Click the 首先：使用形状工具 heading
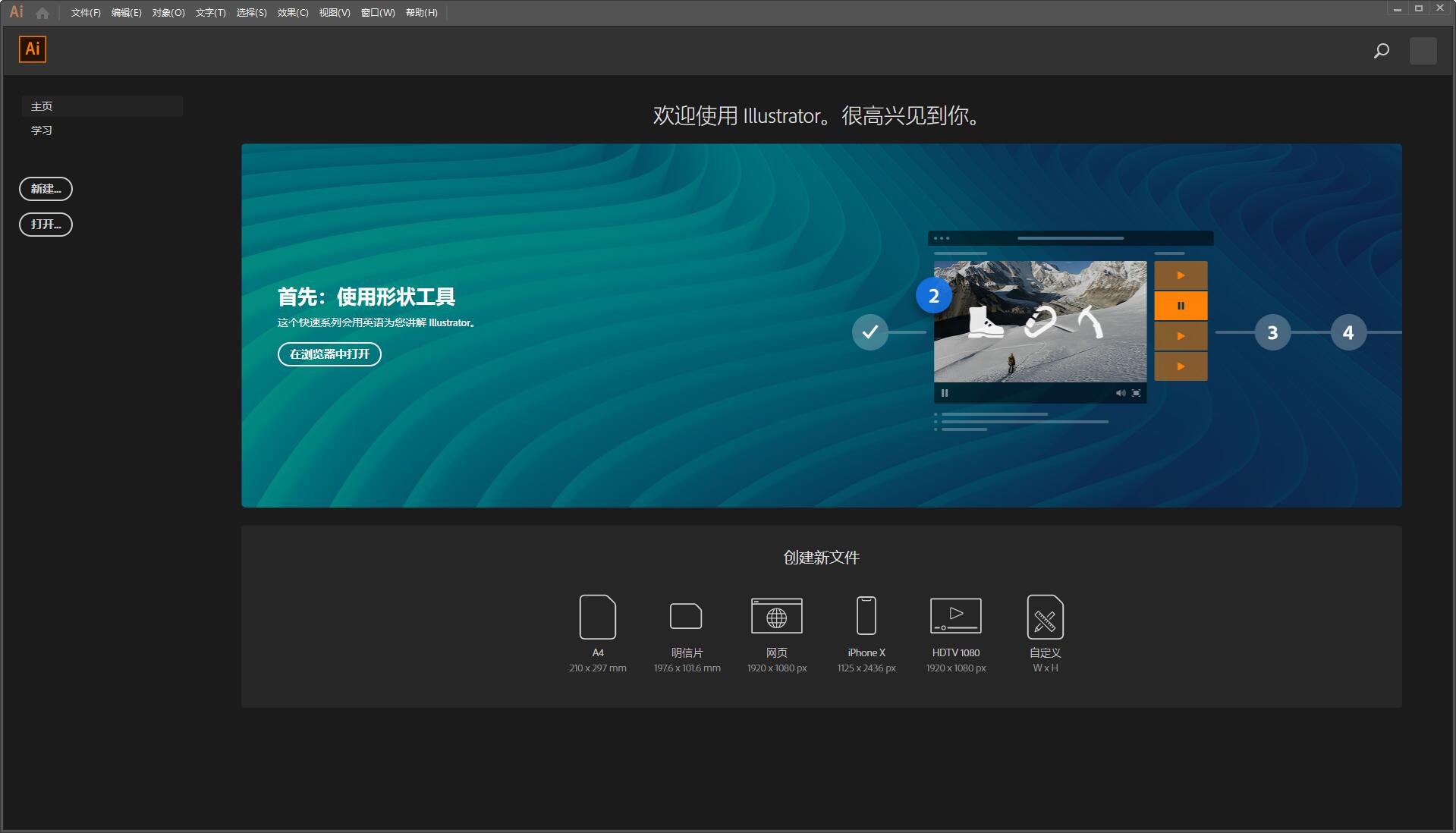The image size is (1456, 833). tap(366, 297)
